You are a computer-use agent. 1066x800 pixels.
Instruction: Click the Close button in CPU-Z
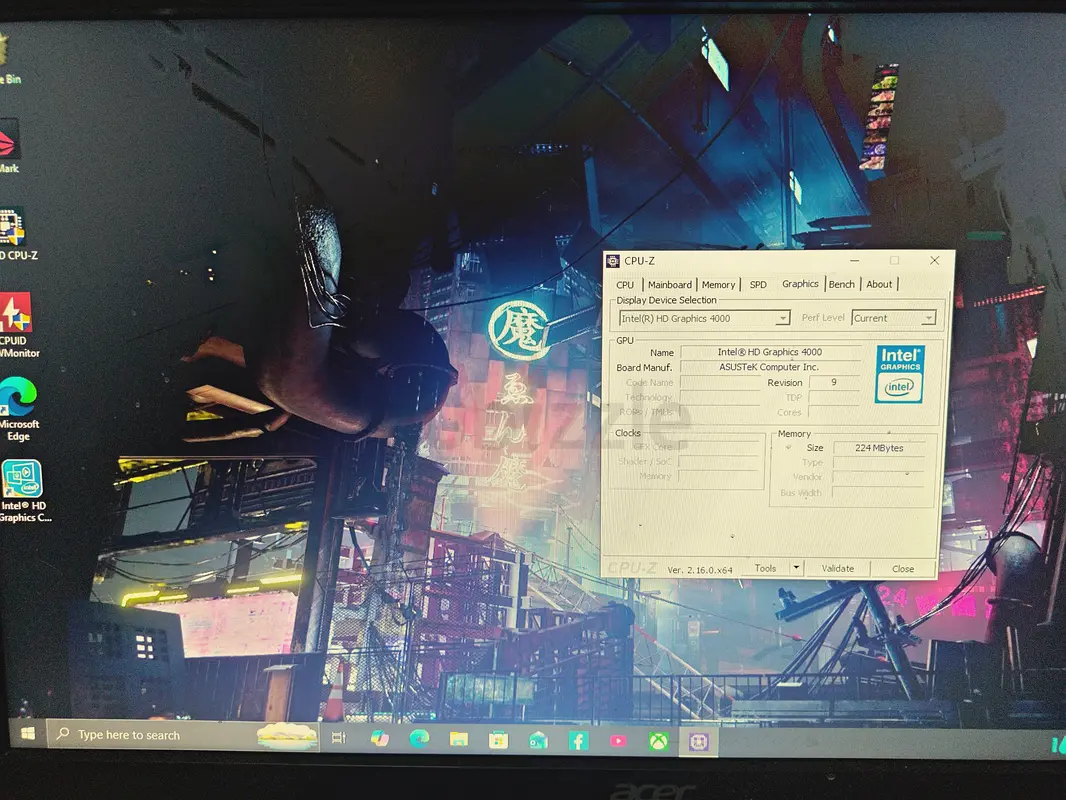click(903, 569)
